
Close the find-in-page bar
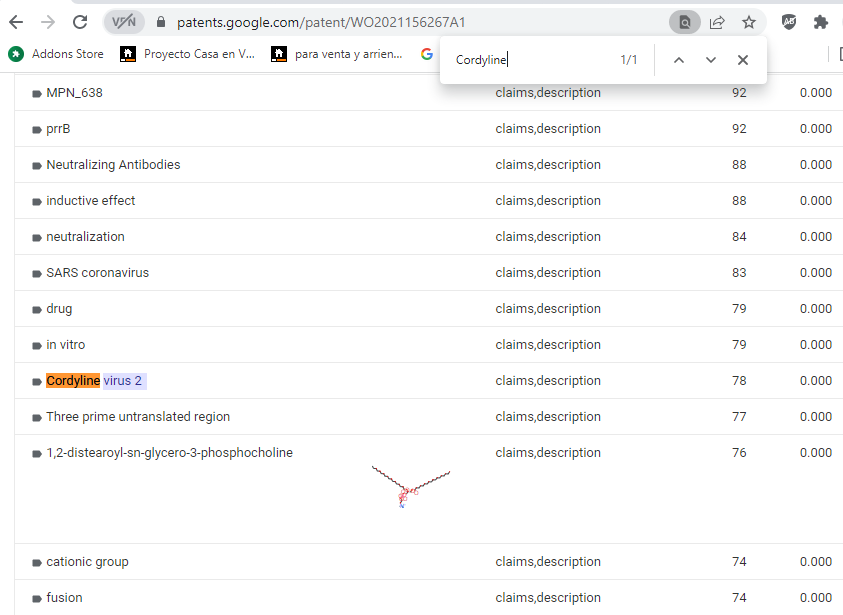pos(742,60)
